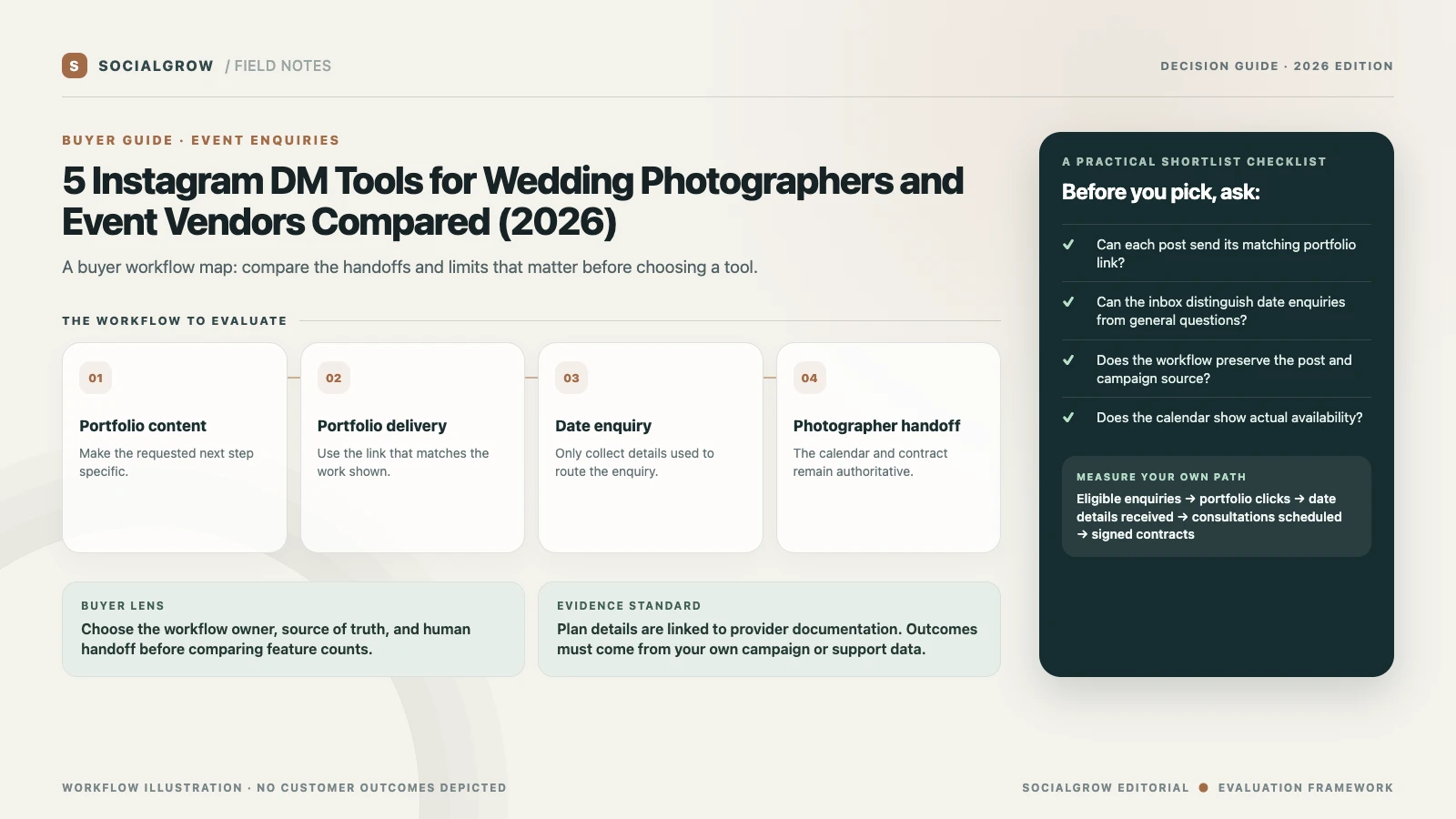This screenshot has width=1456, height=819.
Task: Toggle checkmark for post and campaign source question
Action: pos(1068,360)
